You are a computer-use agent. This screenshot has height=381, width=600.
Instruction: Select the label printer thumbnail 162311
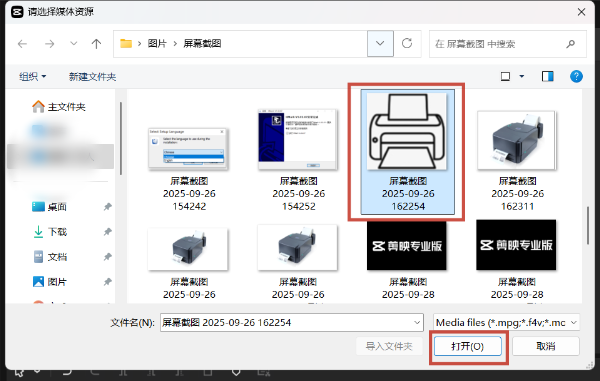(x=517, y=140)
